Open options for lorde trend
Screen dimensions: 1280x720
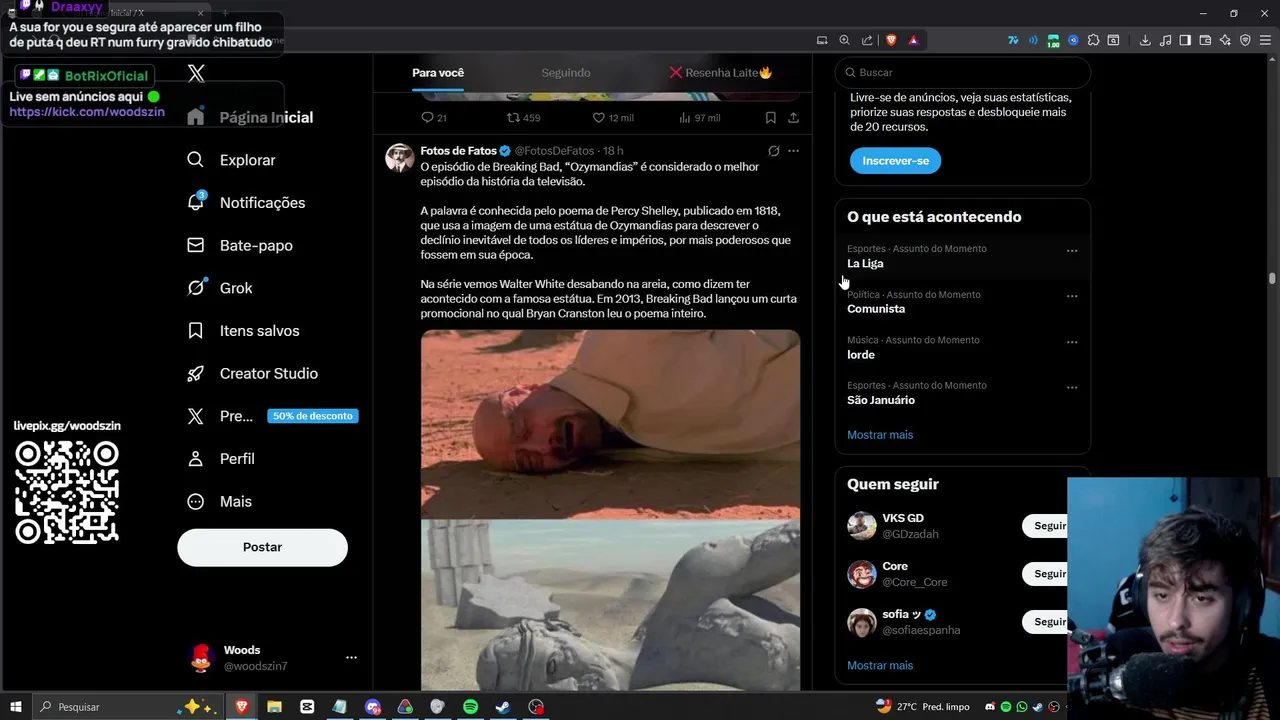click(x=1072, y=342)
